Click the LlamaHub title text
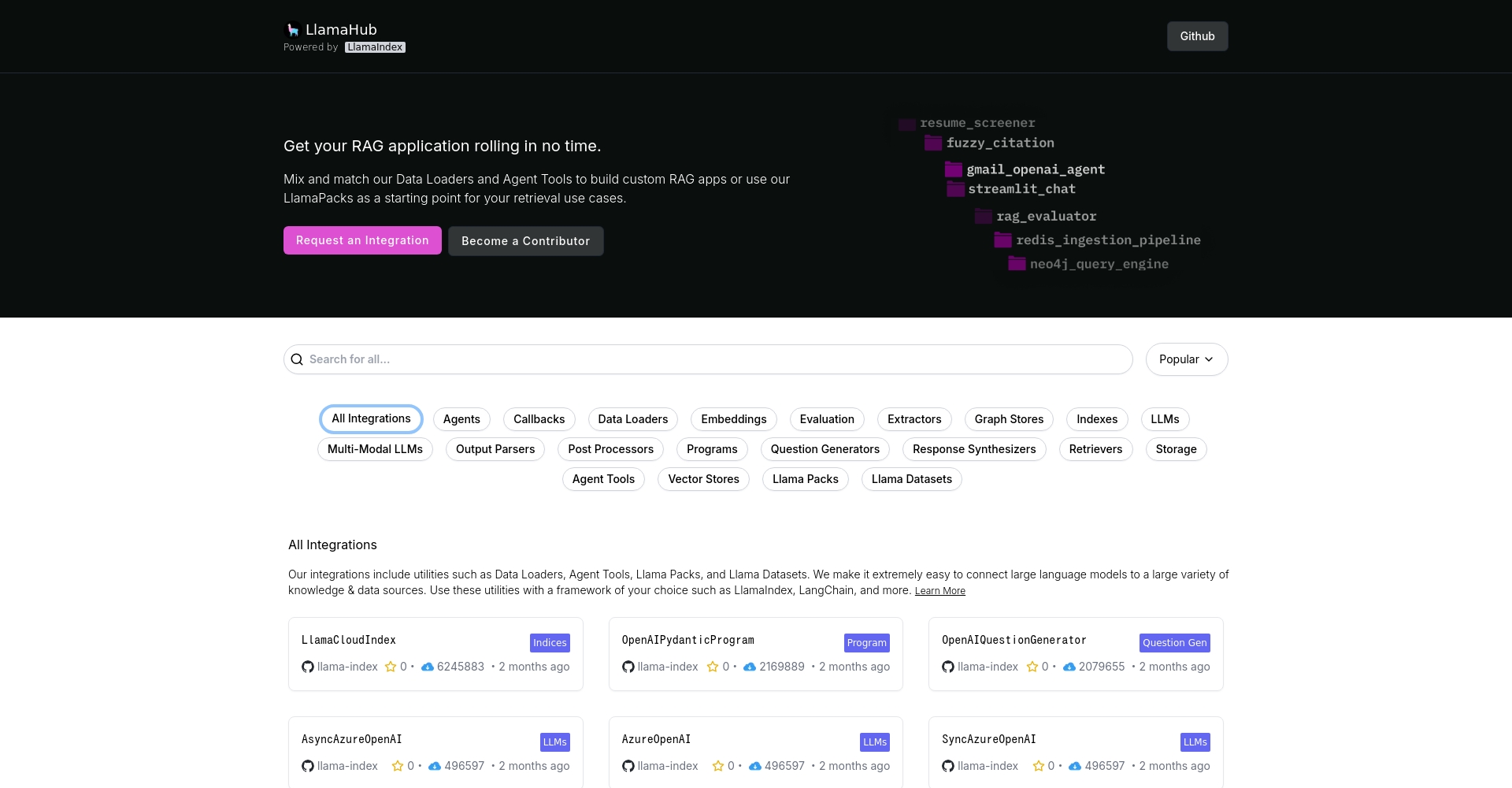Screen dimensions: 1512x788 (341, 30)
